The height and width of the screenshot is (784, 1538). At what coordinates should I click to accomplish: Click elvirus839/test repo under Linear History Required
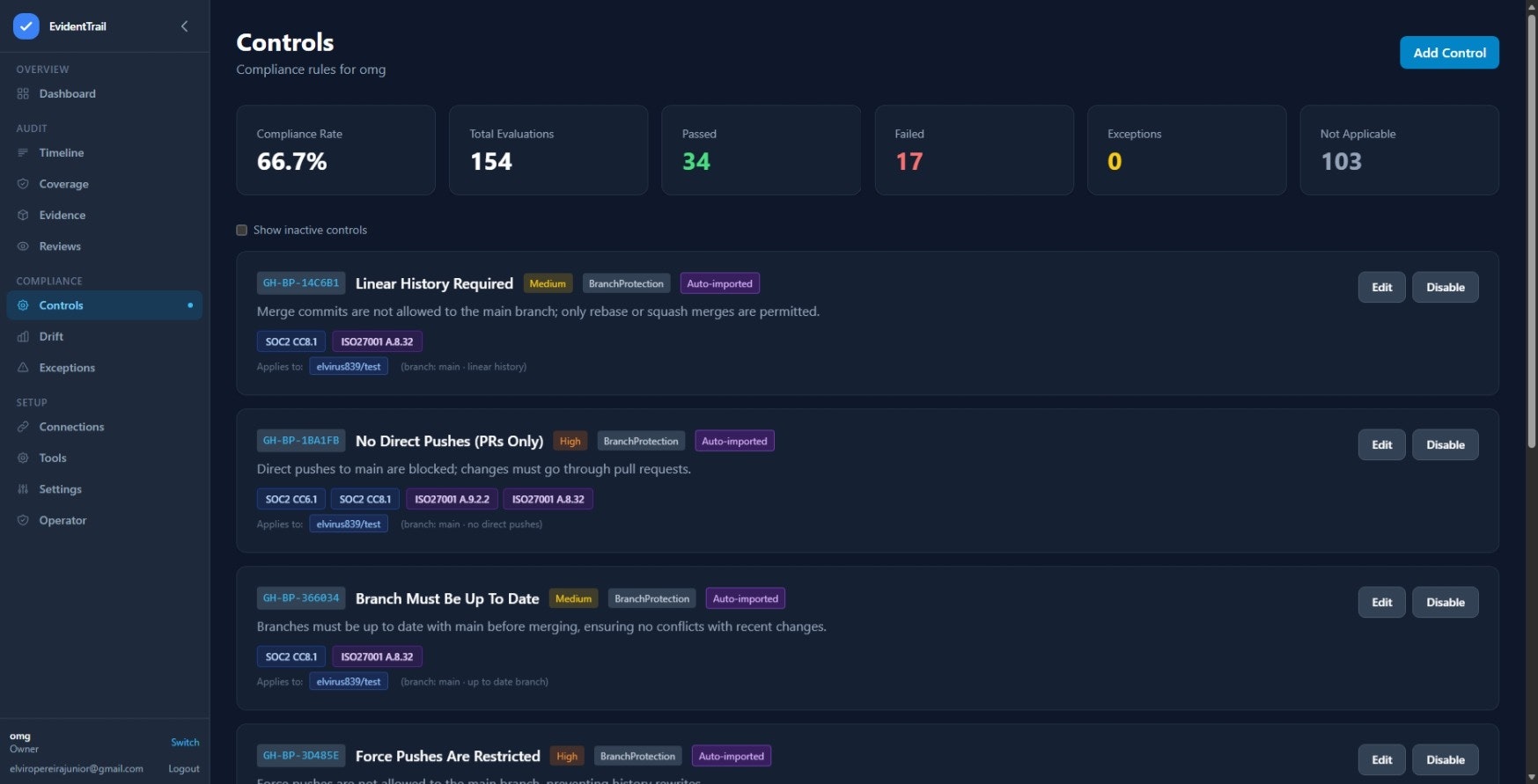349,366
